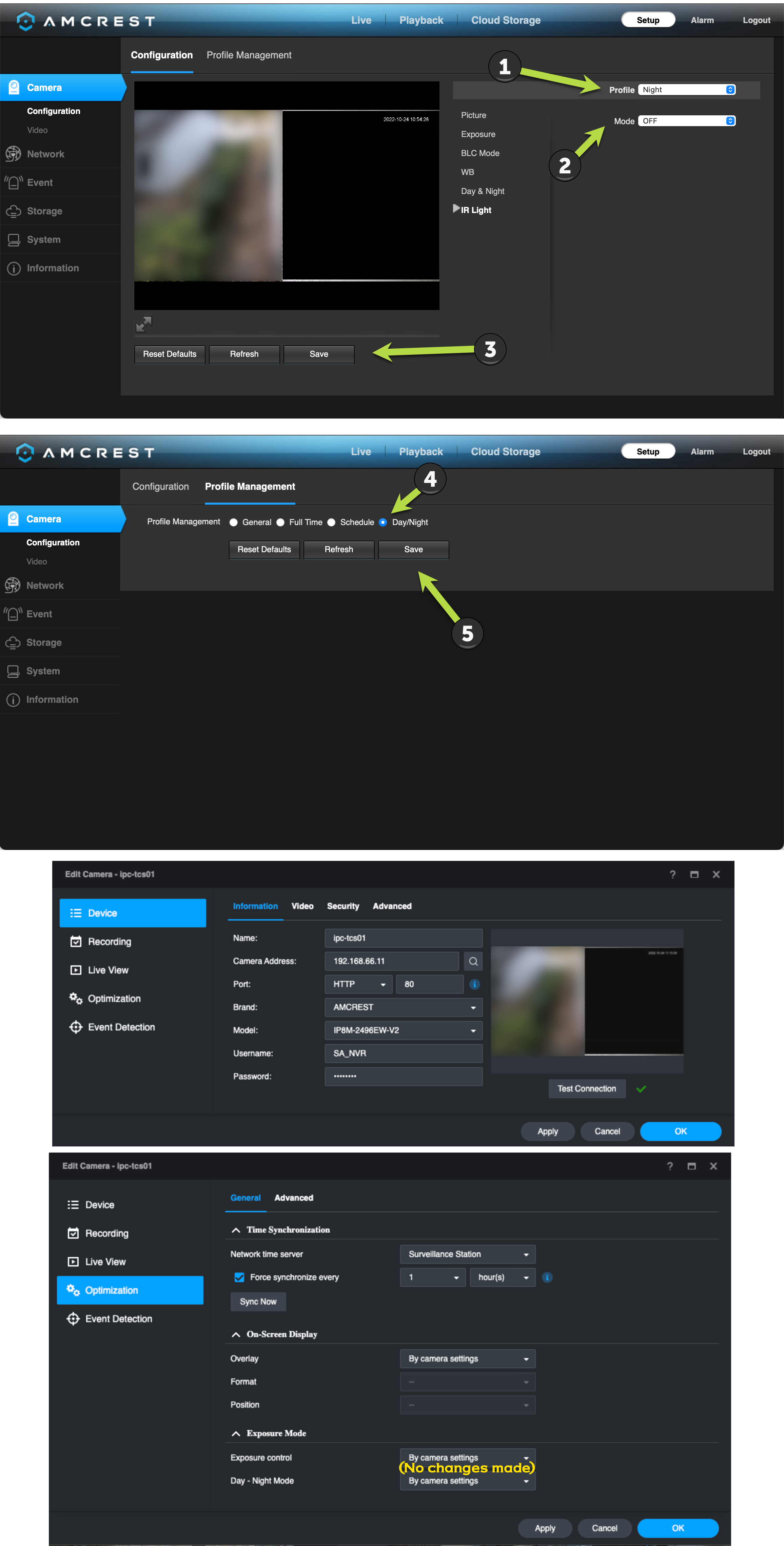The image size is (784, 1546).
Task: Toggle the Force synchronize every checkbox
Action: coord(239,1277)
